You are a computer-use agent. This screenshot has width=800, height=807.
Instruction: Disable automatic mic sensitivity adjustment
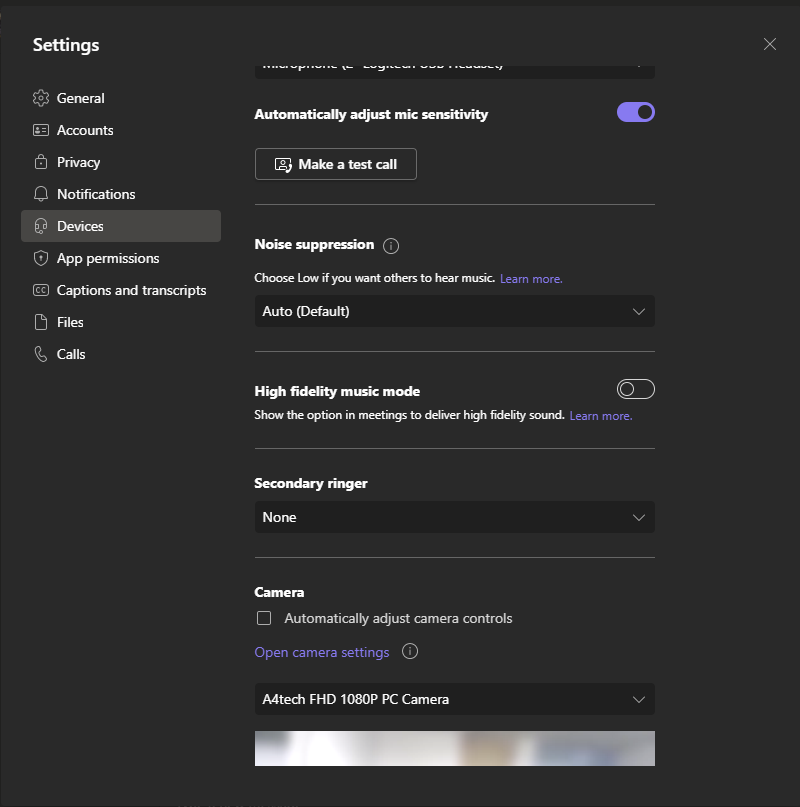[635, 112]
